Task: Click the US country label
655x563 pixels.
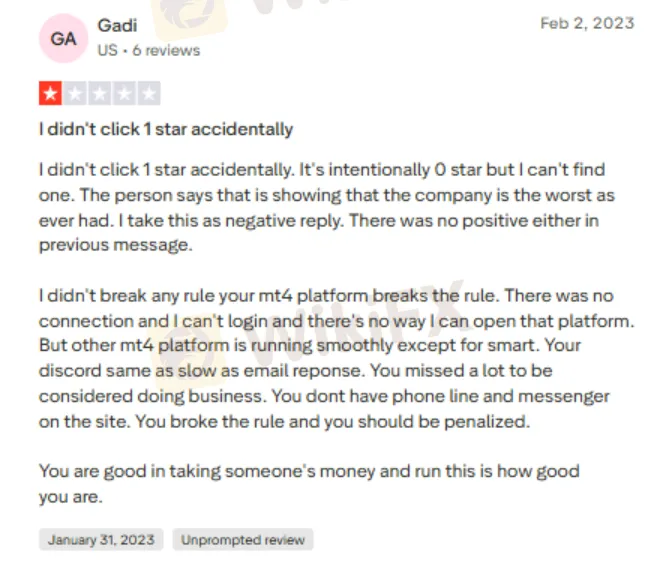Action: 107,50
